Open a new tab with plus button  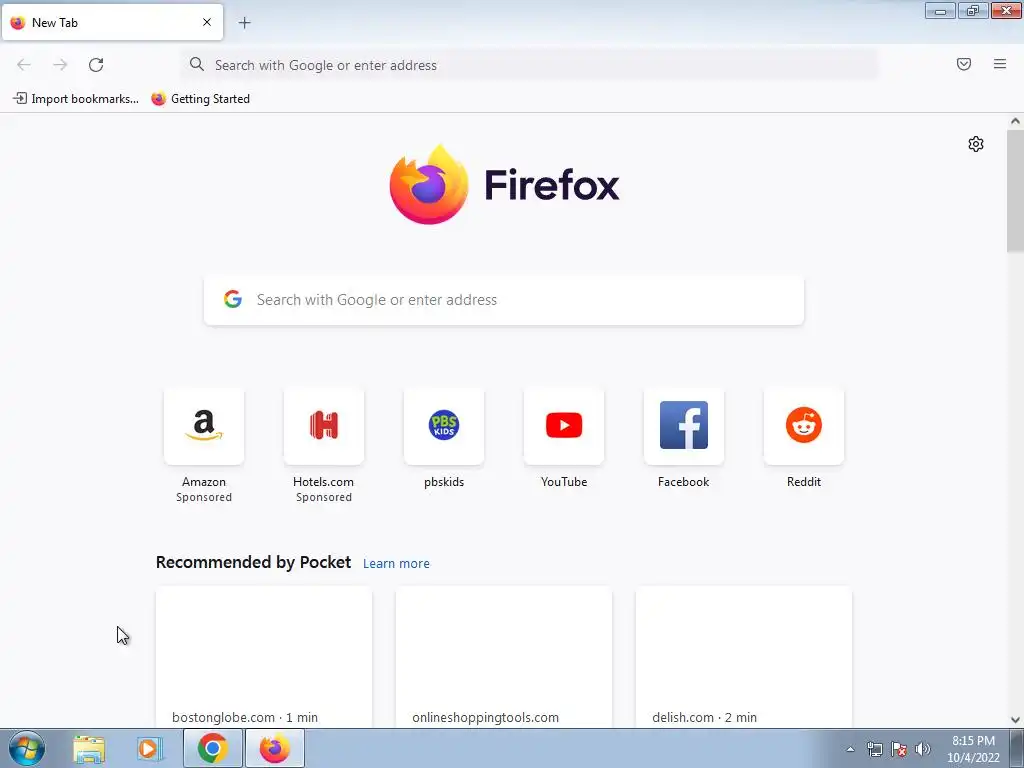click(x=244, y=23)
